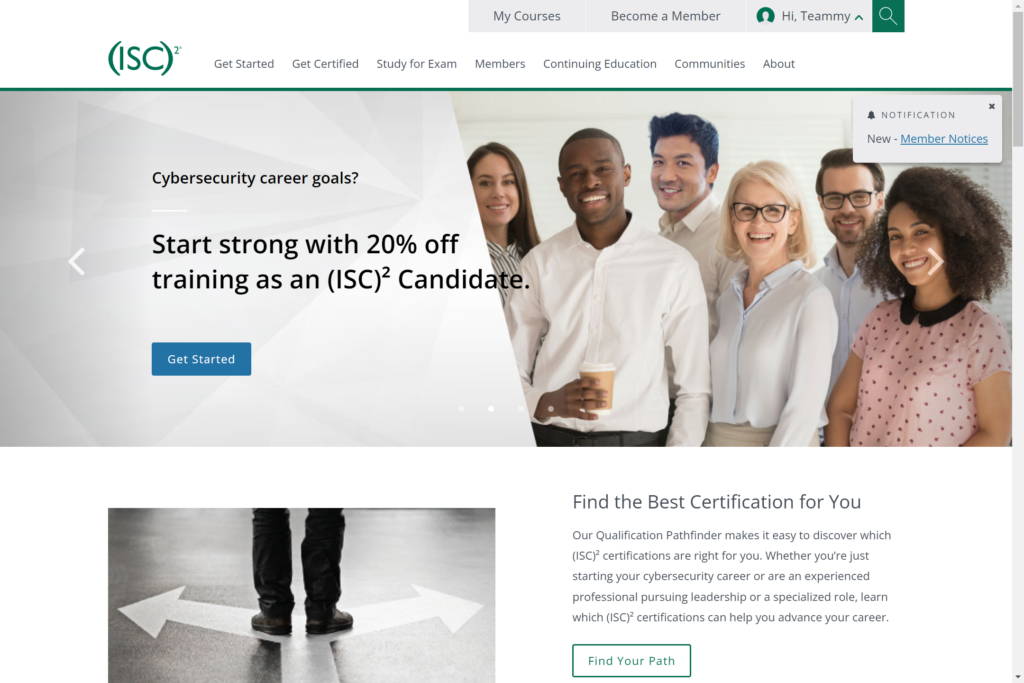
Task: Open the Get Certified navigation menu
Action: [325, 64]
